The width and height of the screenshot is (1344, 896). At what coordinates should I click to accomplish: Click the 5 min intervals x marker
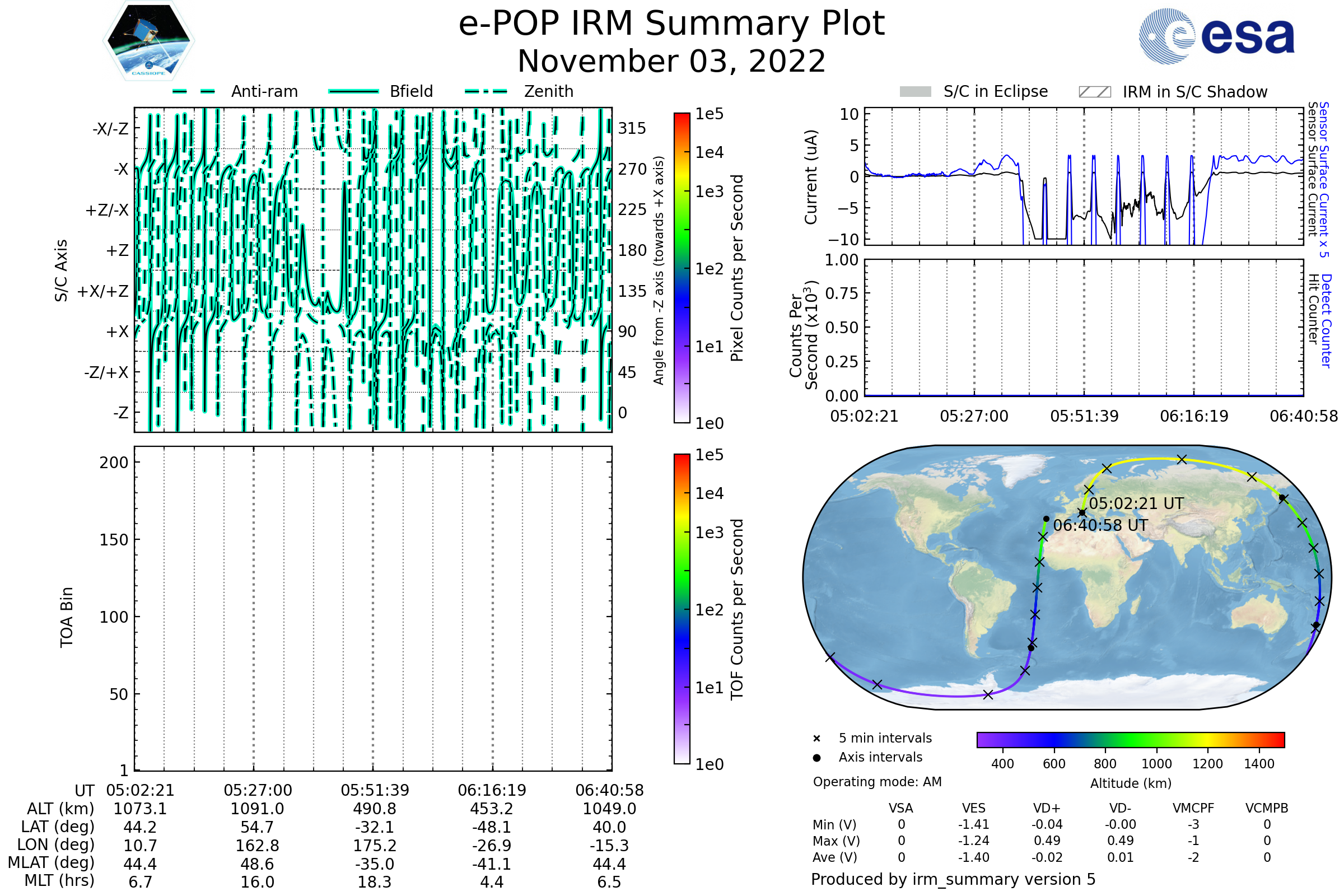[x=816, y=739]
